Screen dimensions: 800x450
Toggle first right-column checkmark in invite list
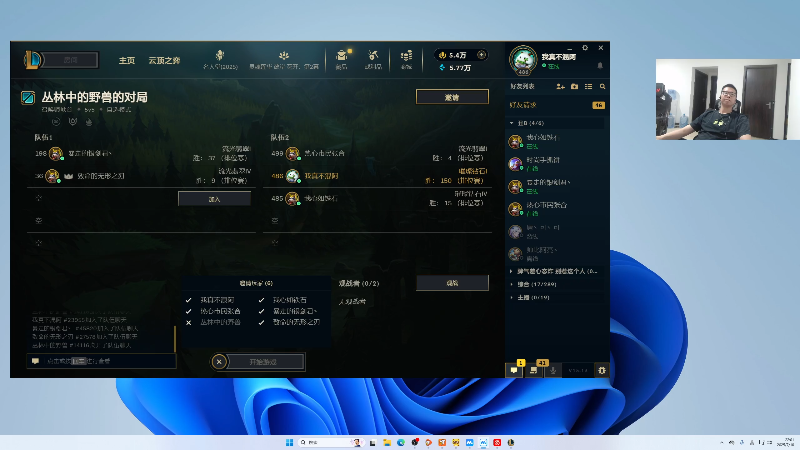[261, 300]
